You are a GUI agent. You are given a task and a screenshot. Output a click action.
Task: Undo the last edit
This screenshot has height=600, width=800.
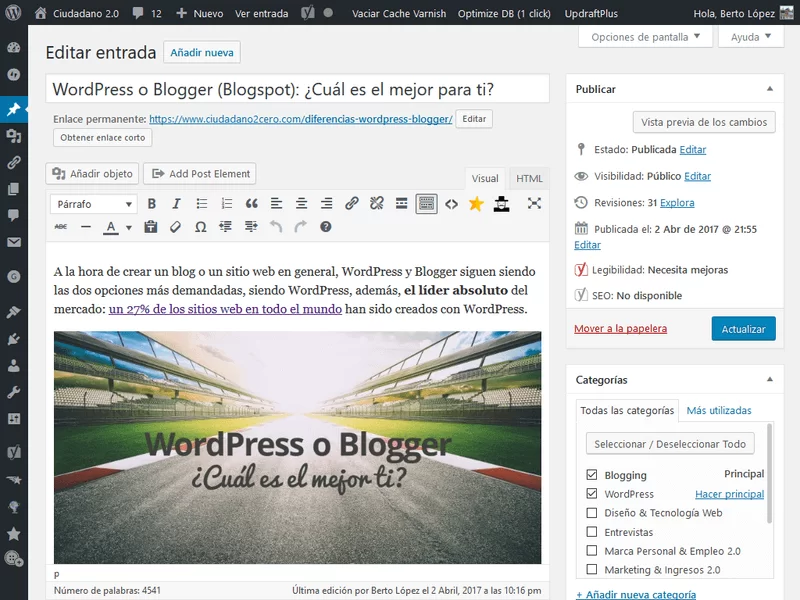coord(276,227)
